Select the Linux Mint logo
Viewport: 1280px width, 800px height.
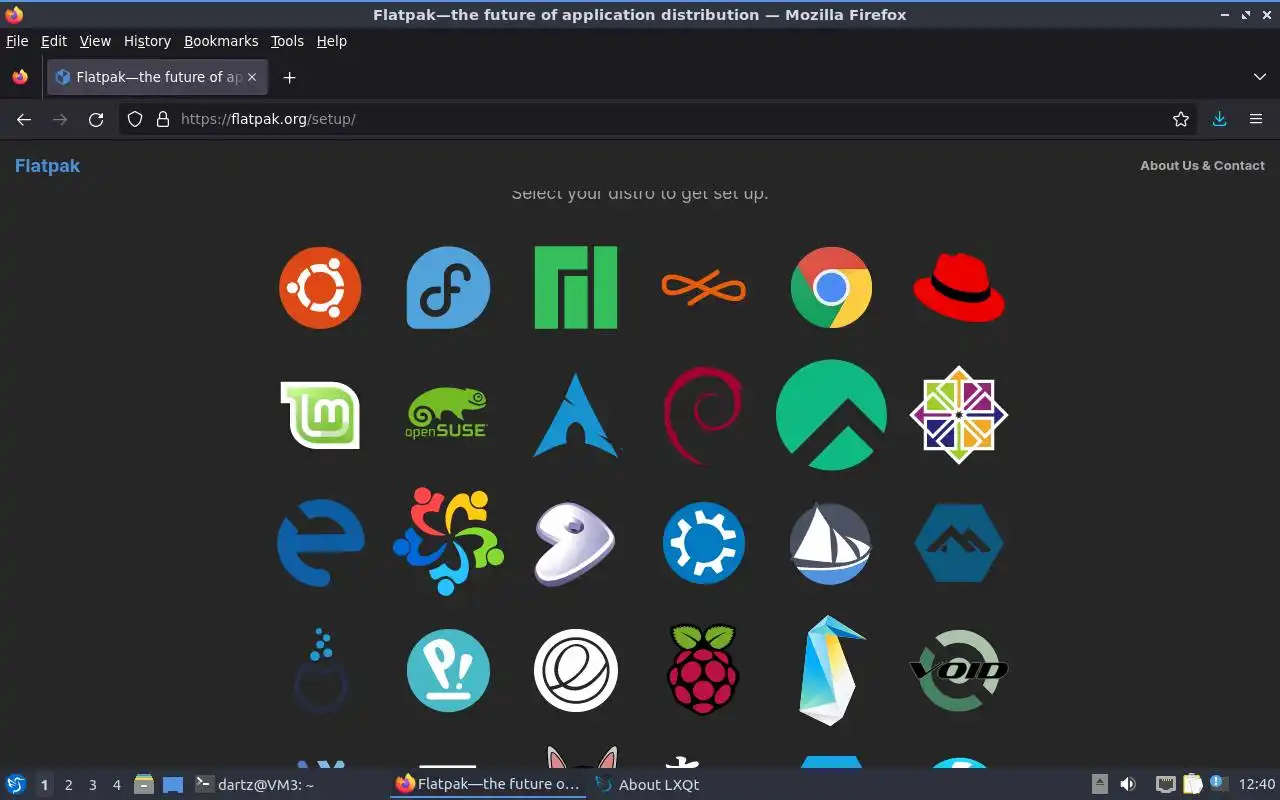click(320, 415)
